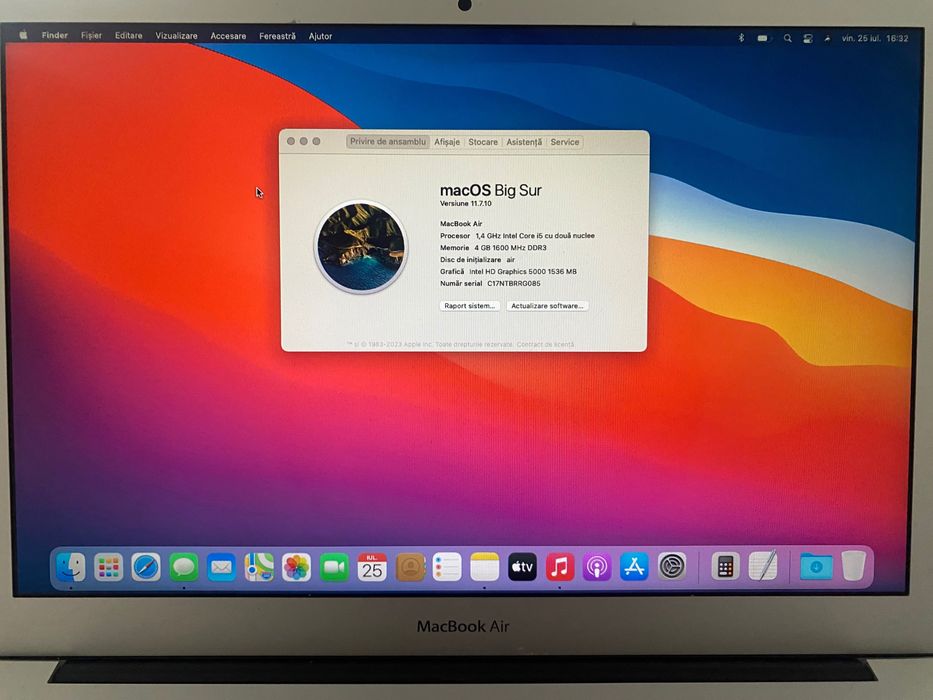This screenshot has height=700, width=933.
Task: Open Calendar showing 25 in Dock
Action: [x=372, y=567]
